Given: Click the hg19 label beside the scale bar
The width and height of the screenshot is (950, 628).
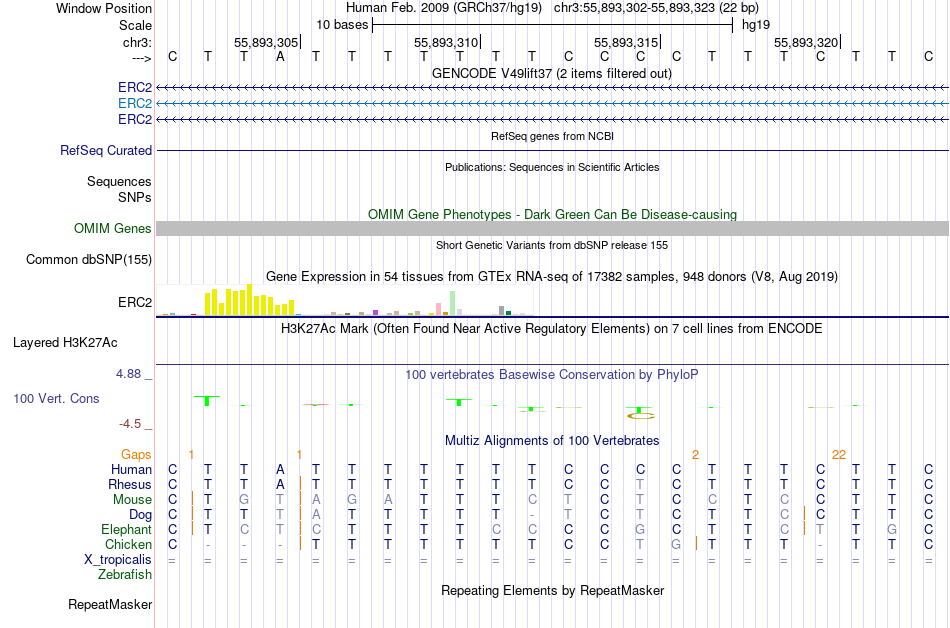Looking at the screenshot, I should 756,25.
